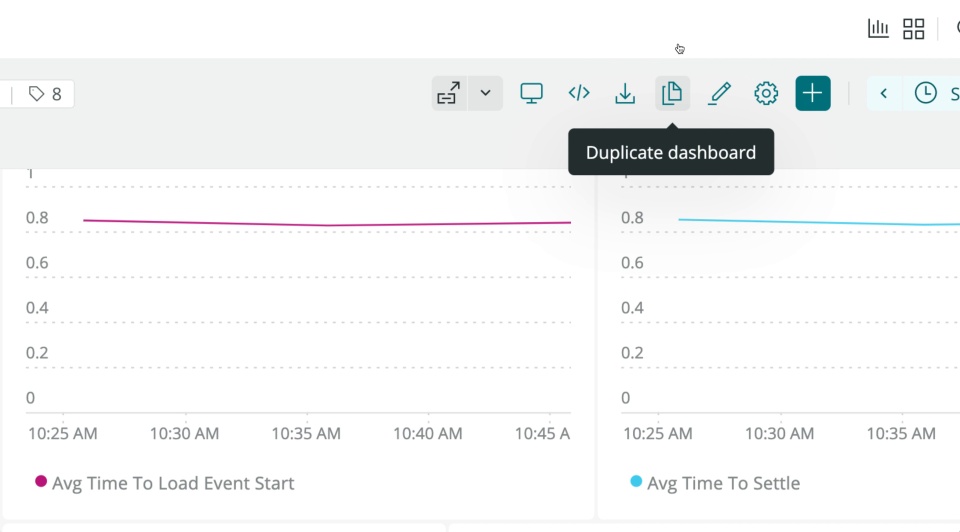Open TV mode monitor icon
This screenshot has height=532, width=960.
(x=531, y=94)
